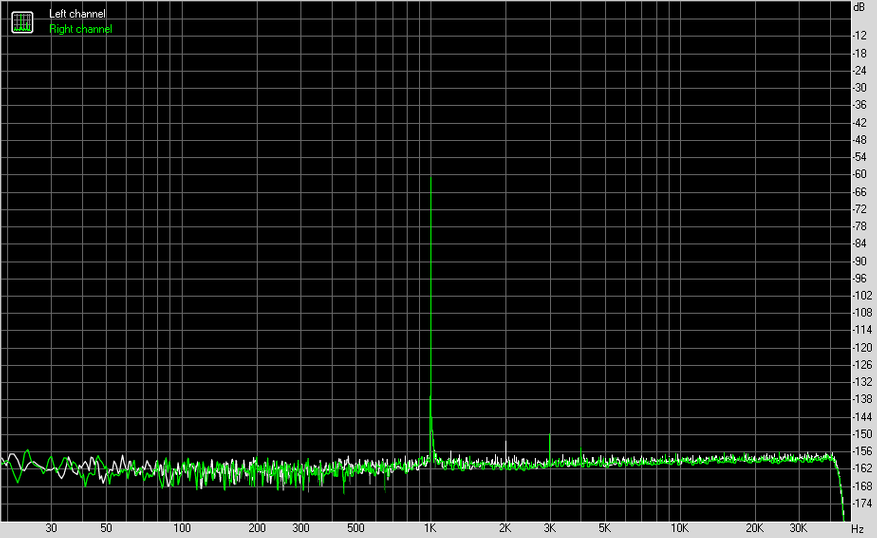Click the -150 dB scale label
The width and height of the screenshot is (877, 538).
tap(862, 434)
